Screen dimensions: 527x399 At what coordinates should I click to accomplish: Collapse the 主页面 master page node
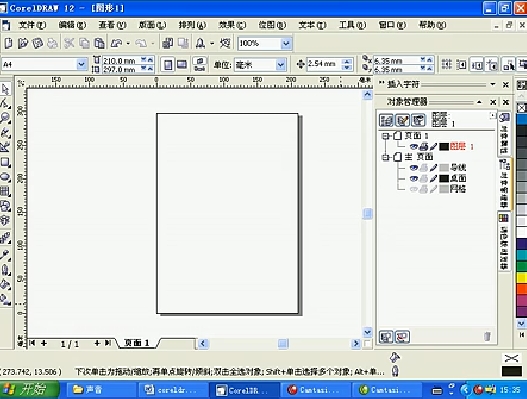[386, 157]
